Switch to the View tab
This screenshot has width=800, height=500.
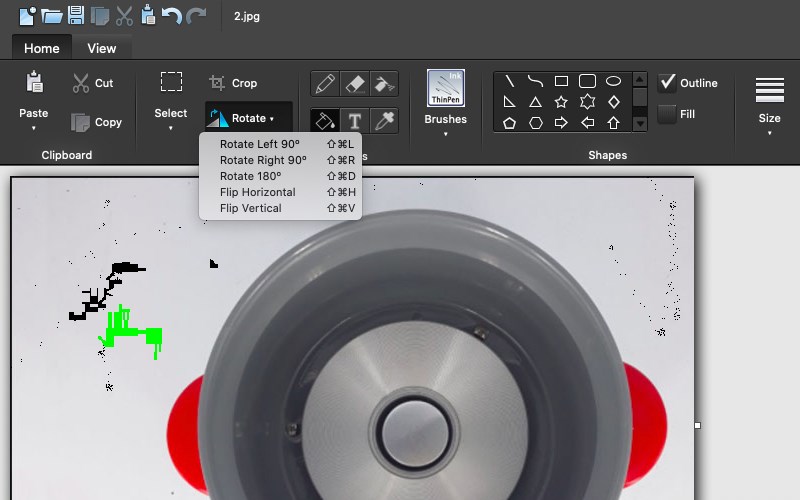[101, 48]
